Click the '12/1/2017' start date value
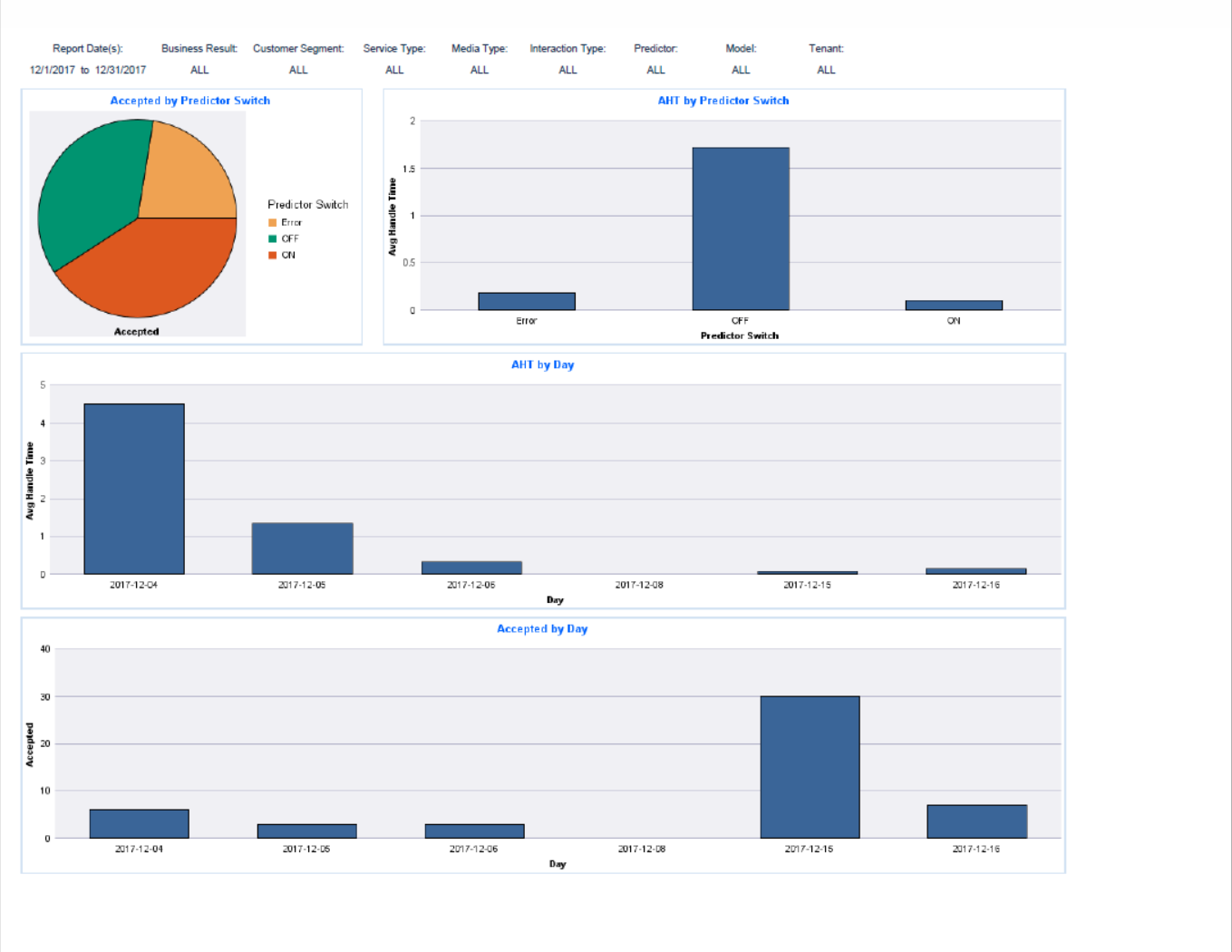The image size is (1232, 952). (53, 70)
